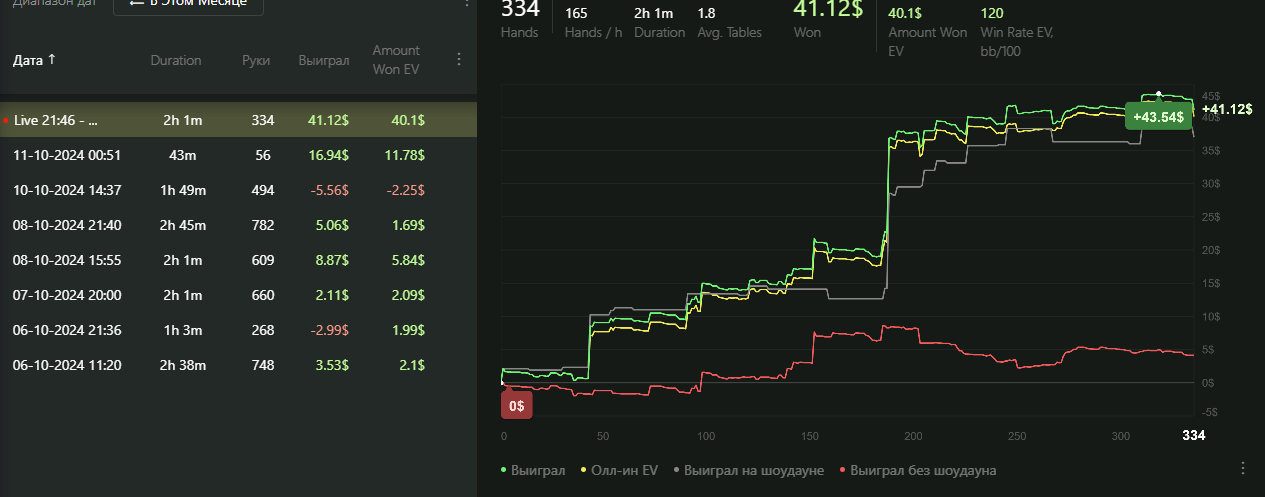Viewport: 1265px width, 497px height.
Task: Sort sessions by Amount Won EV column
Action: (x=396, y=59)
